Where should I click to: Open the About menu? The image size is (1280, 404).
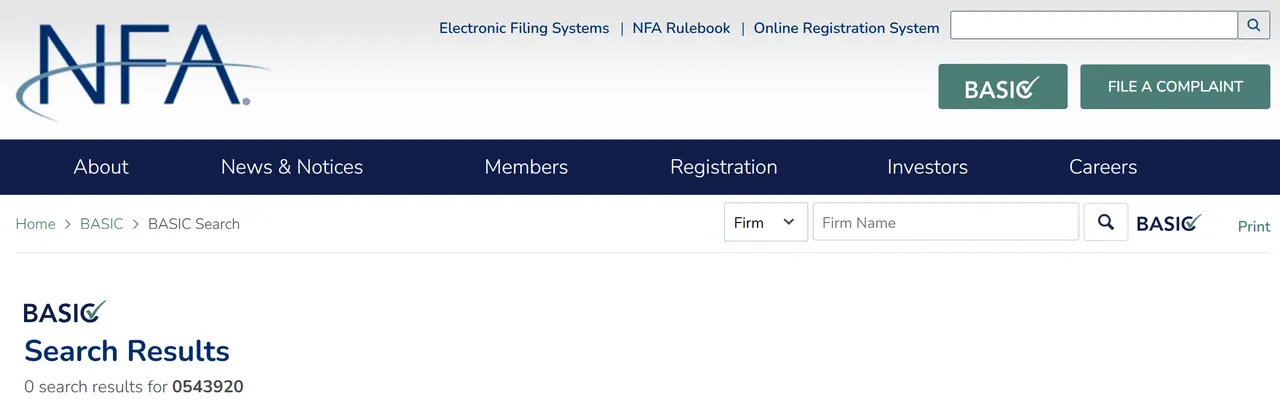(x=101, y=167)
